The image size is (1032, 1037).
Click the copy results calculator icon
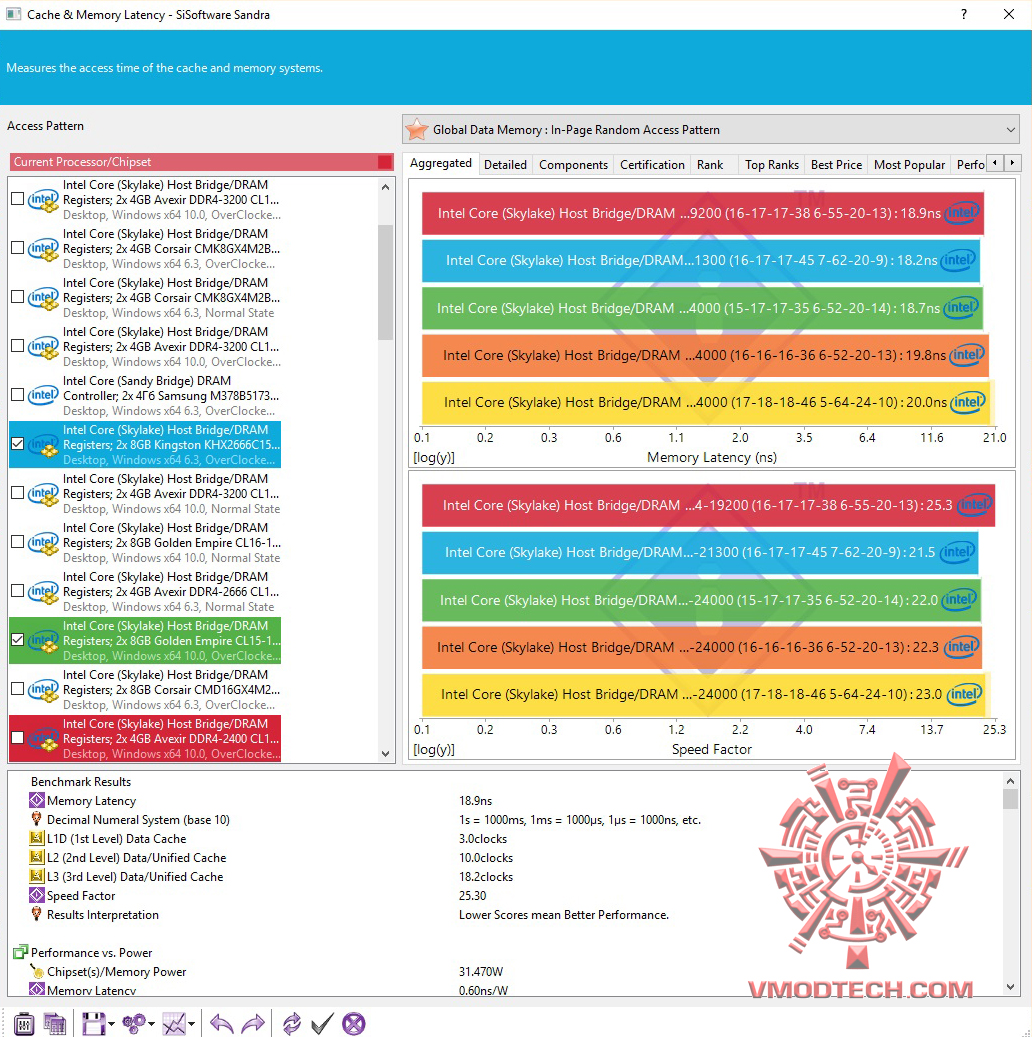pos(54,1024)
